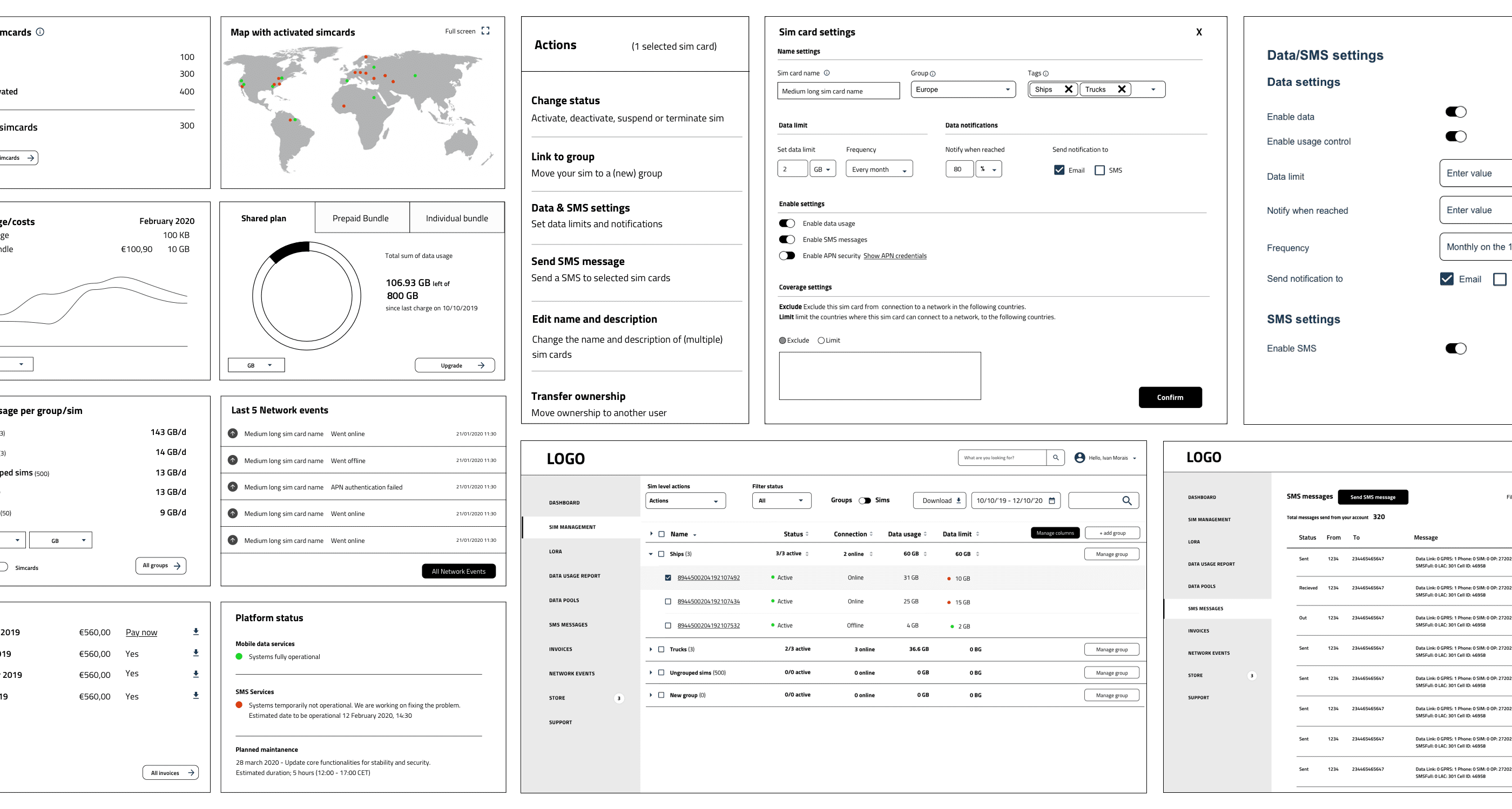Click the download icon next to the Download button
1512x809 pixels.
958,500
